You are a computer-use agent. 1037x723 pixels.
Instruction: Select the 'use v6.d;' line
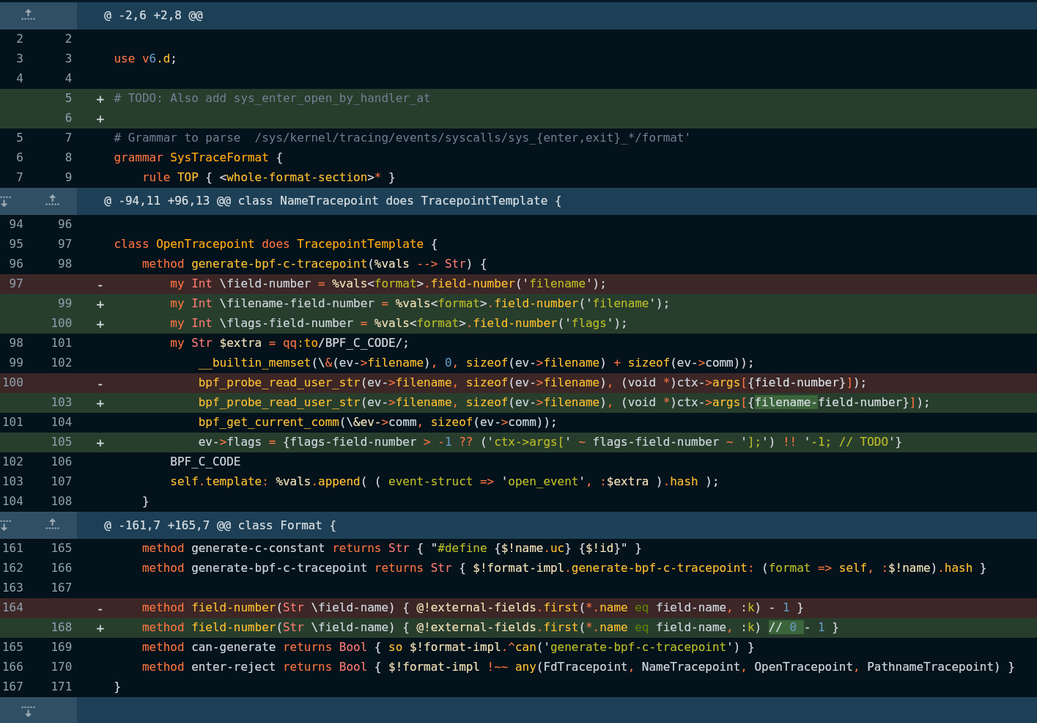(x=145, y=58)
